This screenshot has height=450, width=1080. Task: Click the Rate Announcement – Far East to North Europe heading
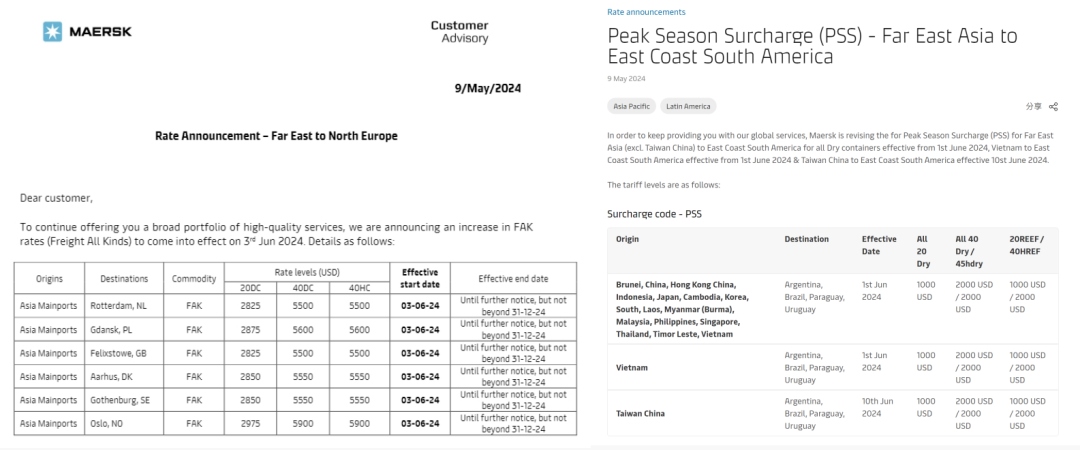pyautogui.click(x=276, y=135)
